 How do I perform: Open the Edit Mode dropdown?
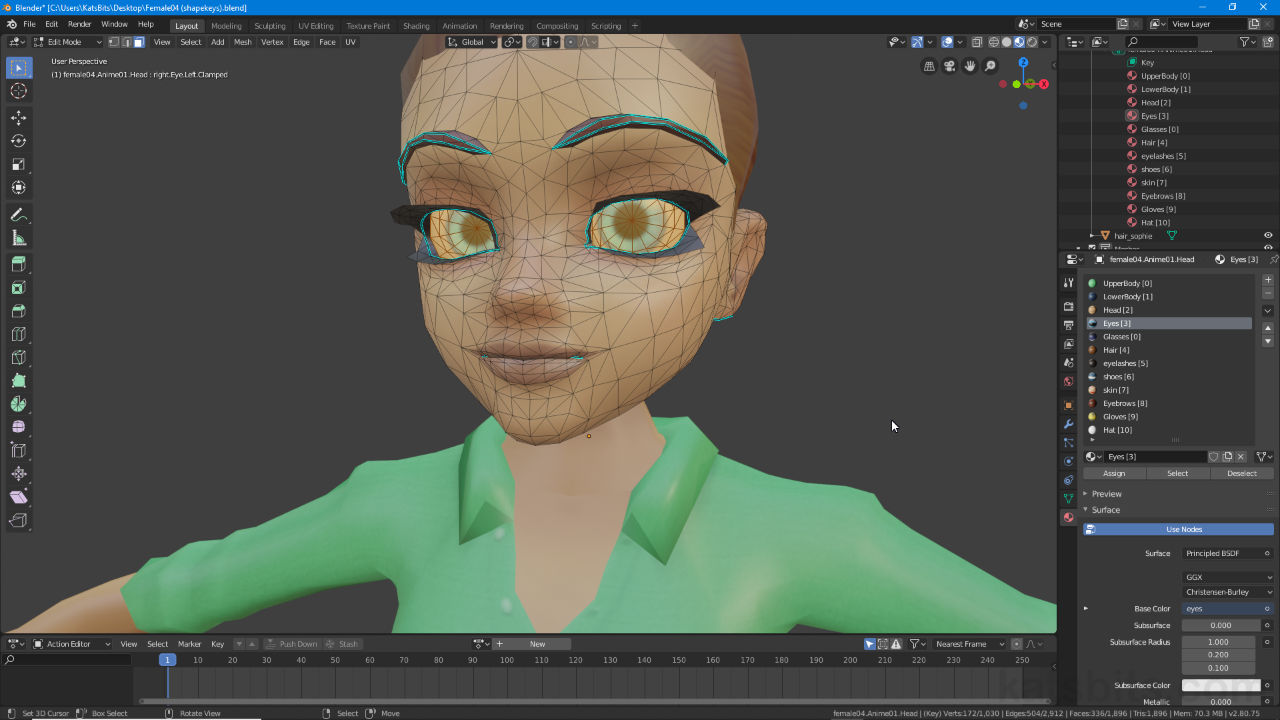tap(68, 42)
